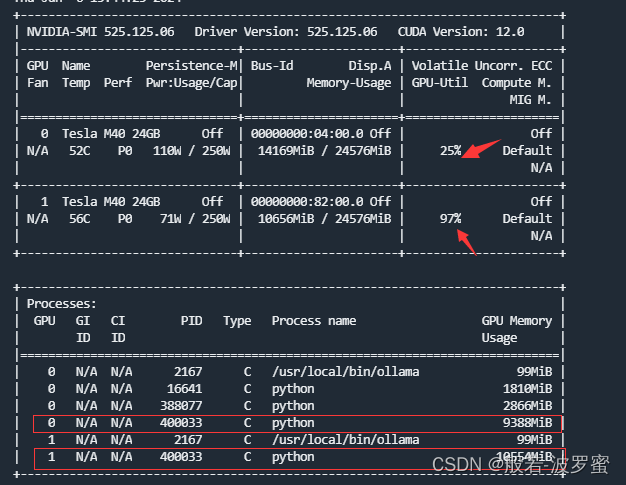Image resolution: width=626 pixels, height=485 pixels.
Task: Click 99MiB in the GPU 0 ollama row
Action: coord(534,372)
